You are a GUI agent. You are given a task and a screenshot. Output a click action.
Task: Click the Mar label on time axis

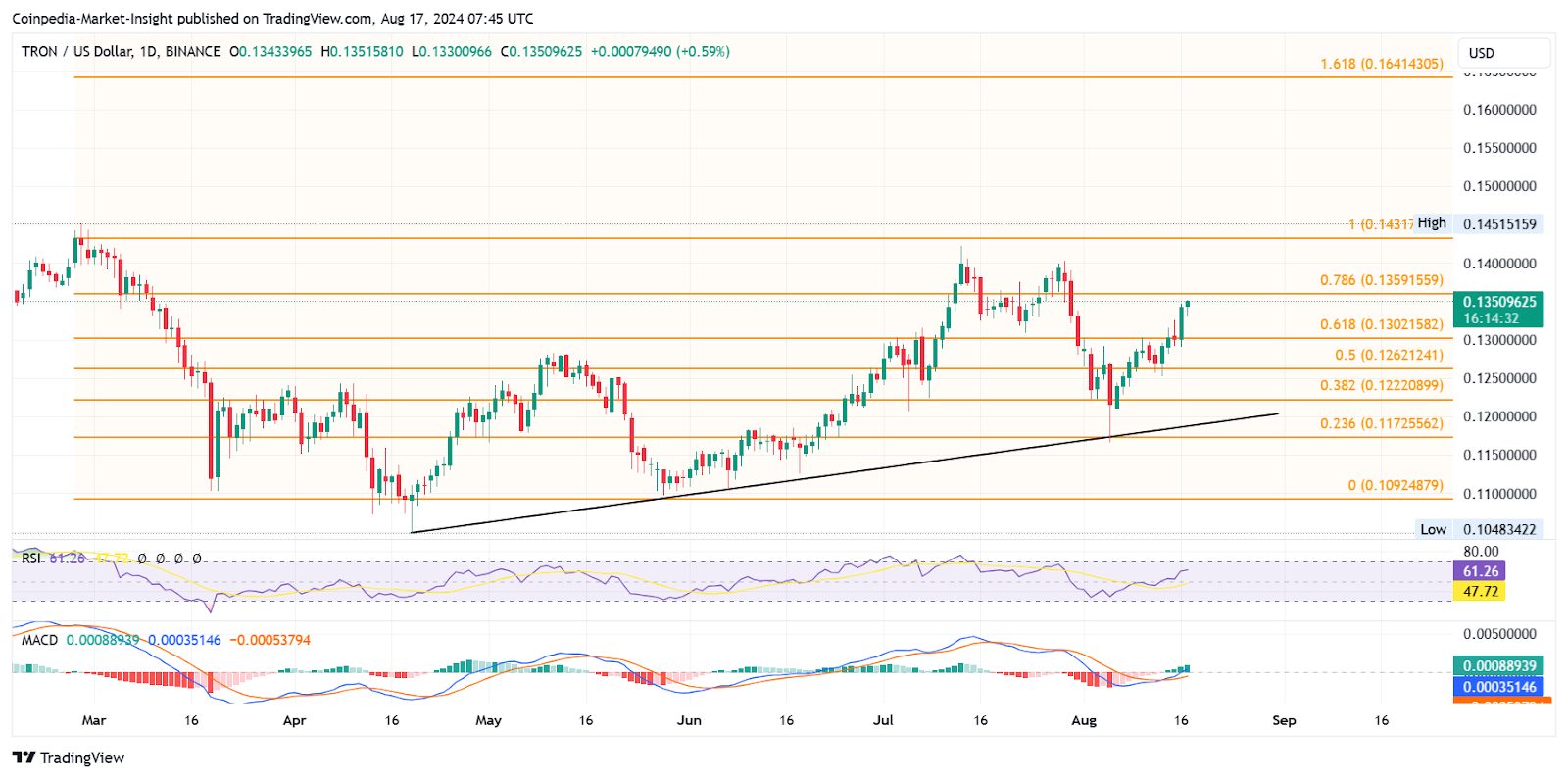(94, 720)
